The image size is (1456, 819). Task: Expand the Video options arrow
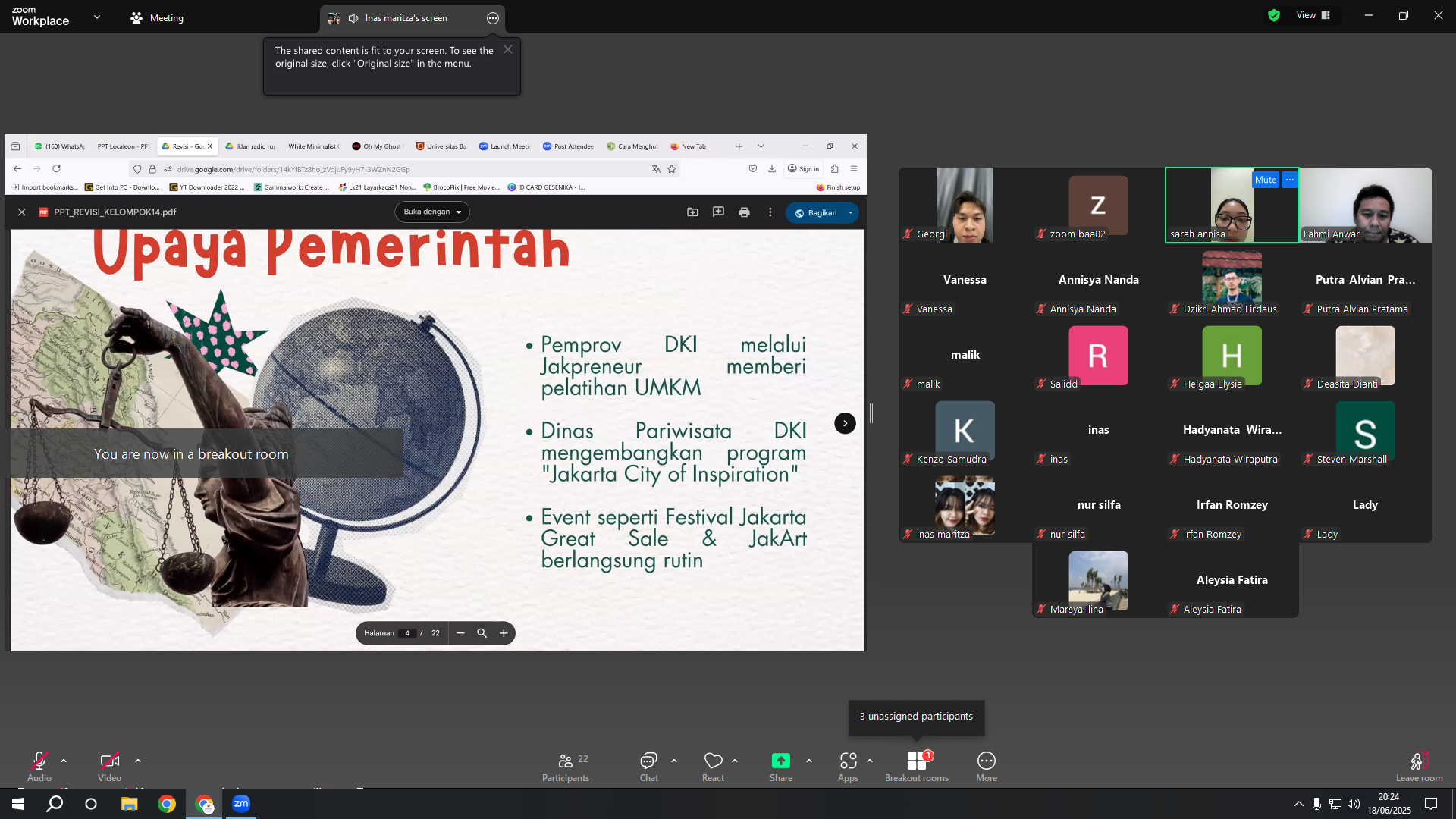pyautogui.click(x=138, y=761)
